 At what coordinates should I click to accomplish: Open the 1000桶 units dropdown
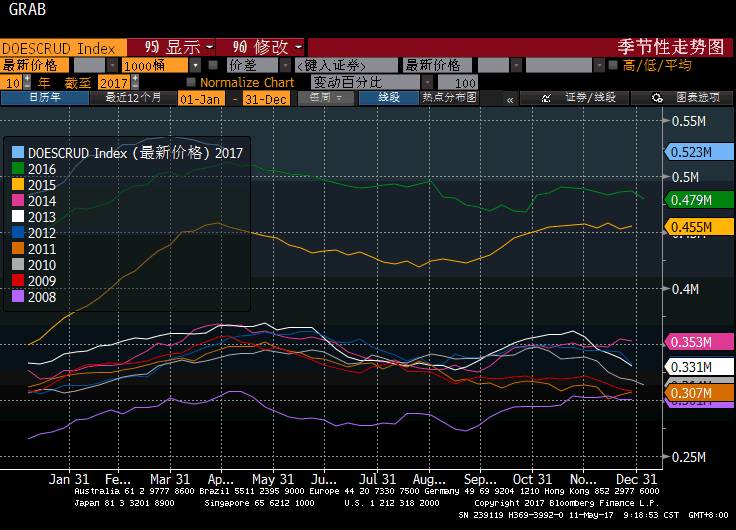[197, 65]
